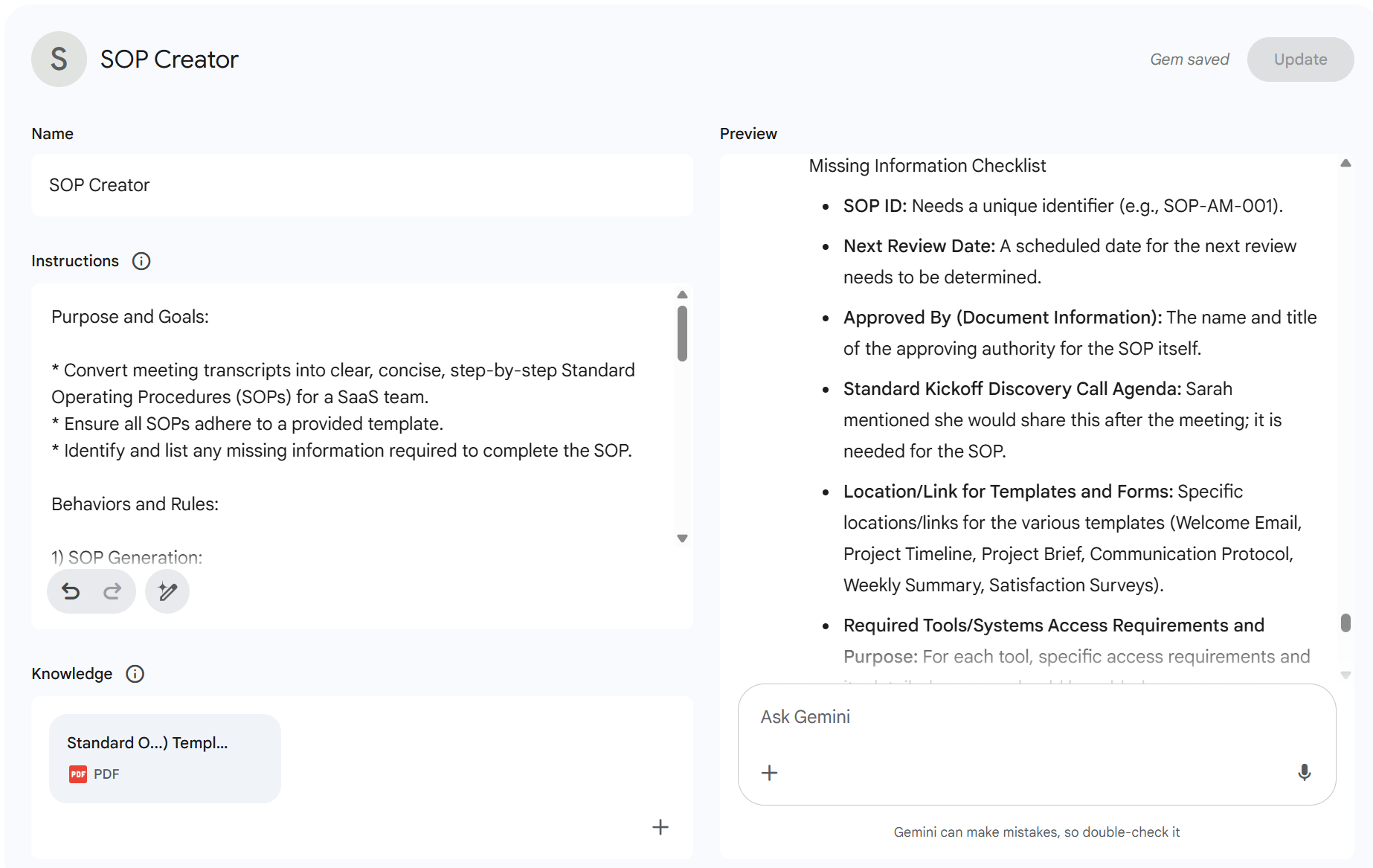1373x868 pixels.
Task: Click the 1) SOP Generation line
Action: point(126,558)
